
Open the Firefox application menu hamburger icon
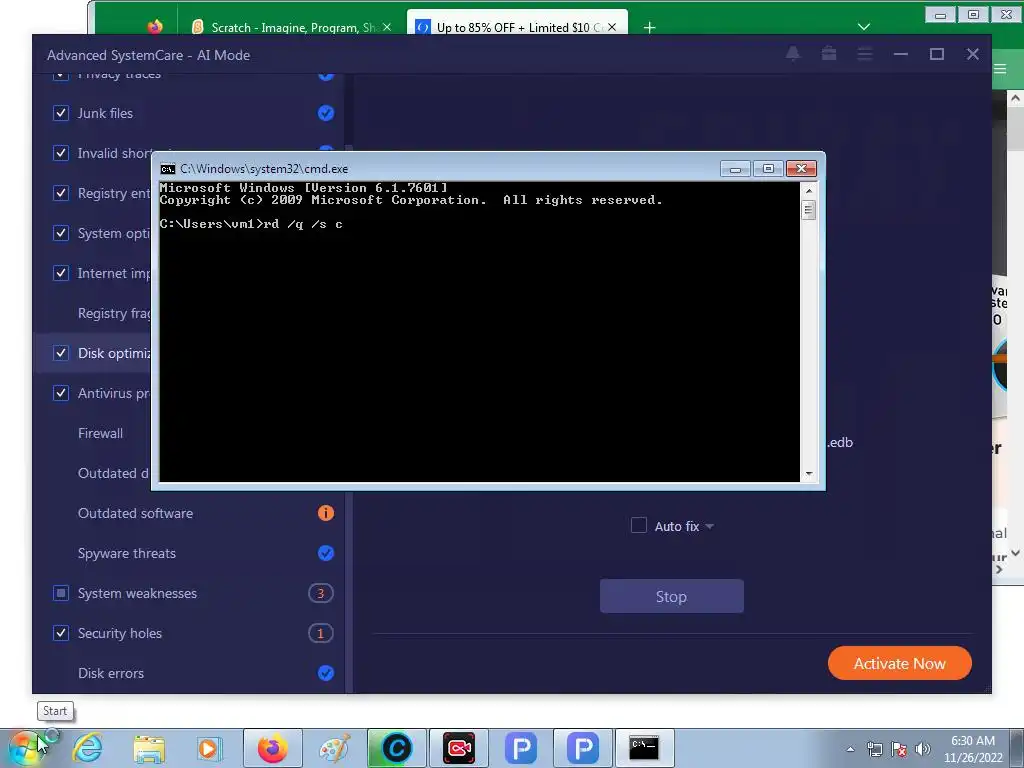tap(1000, 69)
